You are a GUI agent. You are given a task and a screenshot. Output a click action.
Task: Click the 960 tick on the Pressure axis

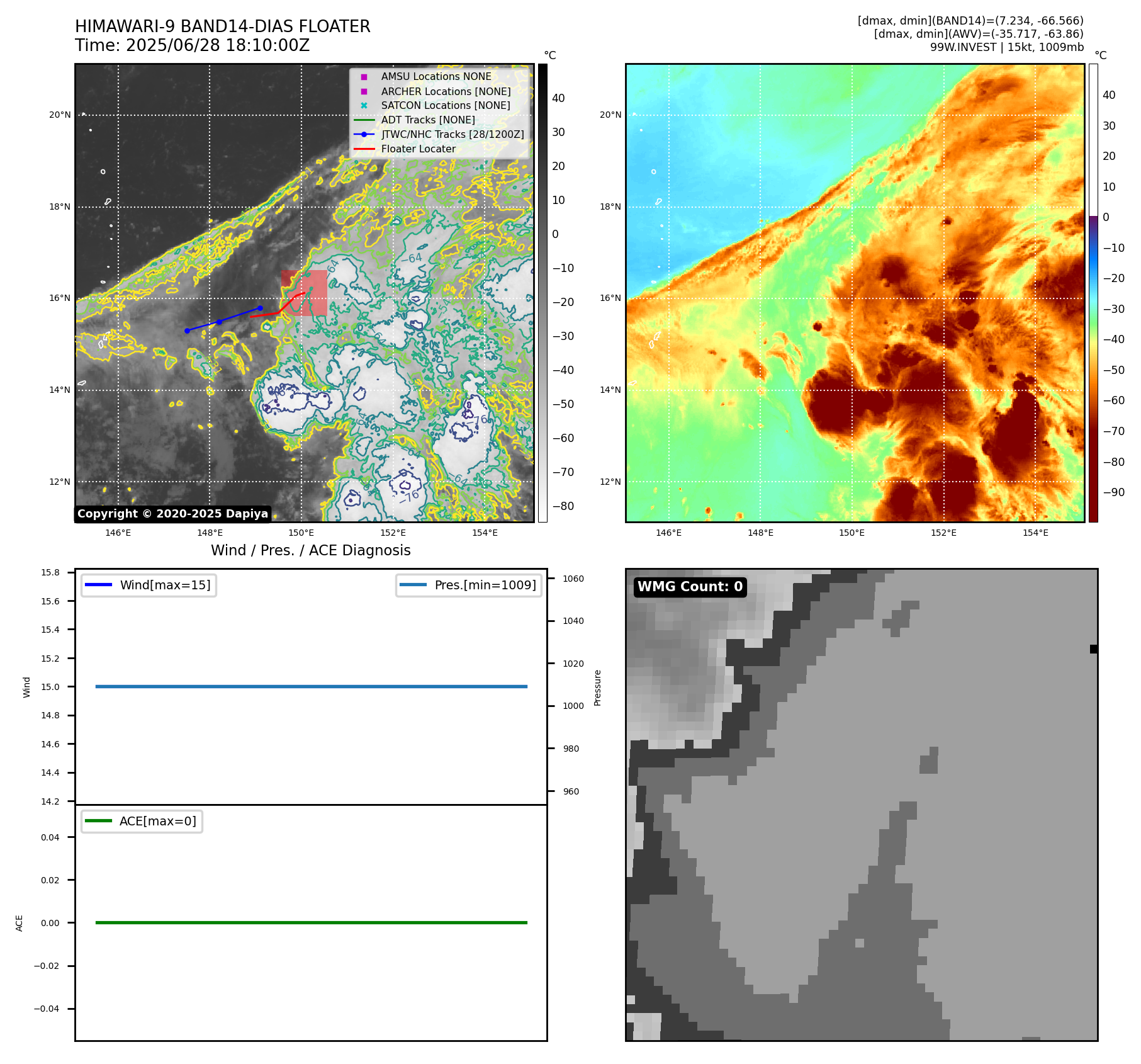571,791
